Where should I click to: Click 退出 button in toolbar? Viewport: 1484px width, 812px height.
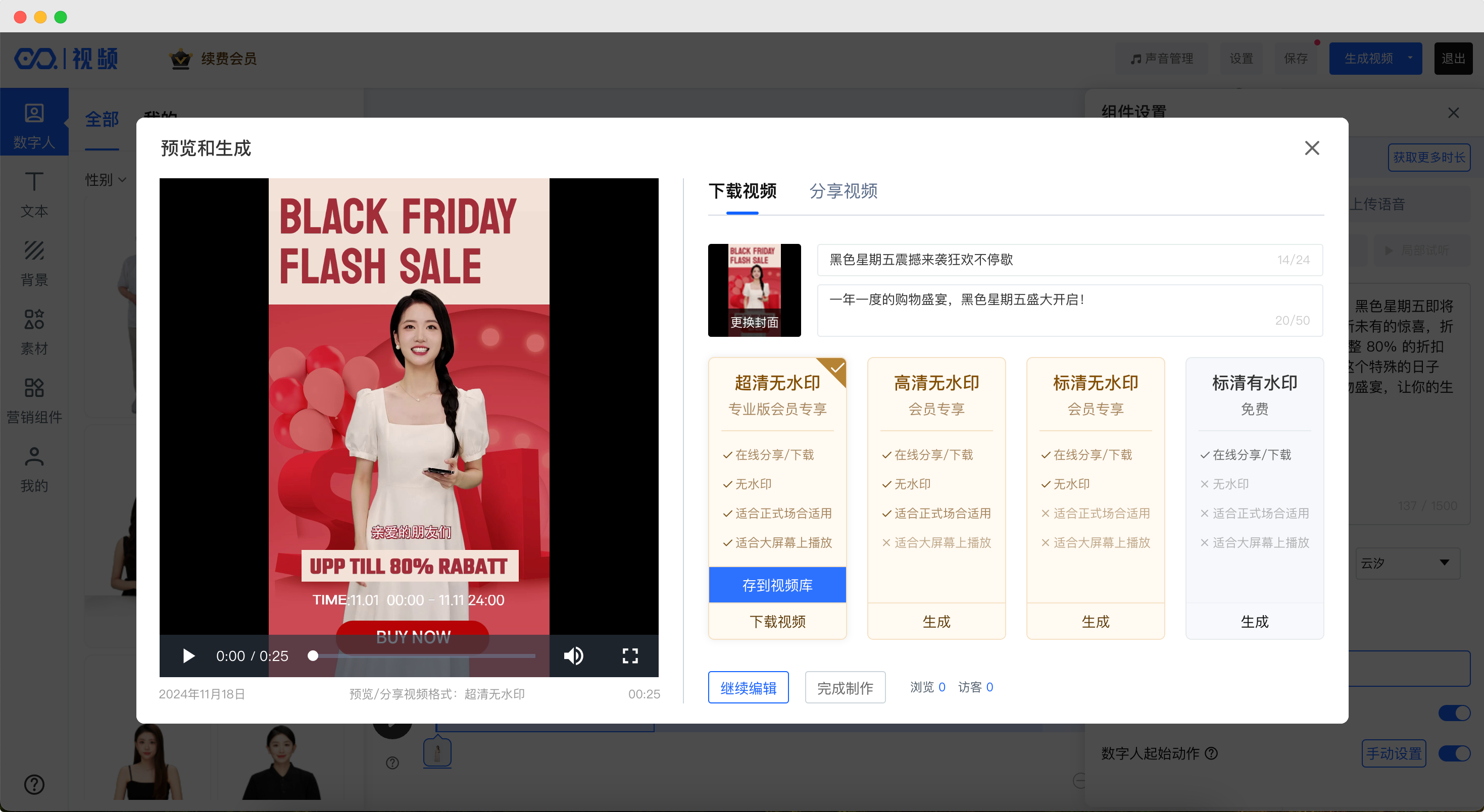[x=1453, y=58]
